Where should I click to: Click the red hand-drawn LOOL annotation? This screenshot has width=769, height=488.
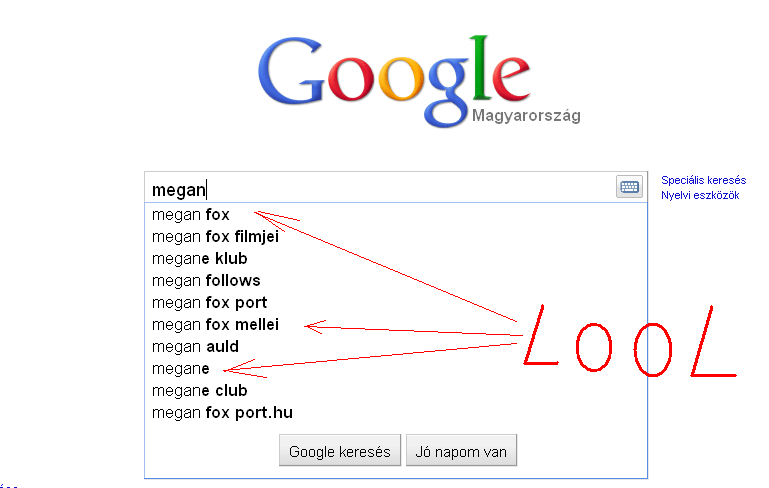(630, 343)
